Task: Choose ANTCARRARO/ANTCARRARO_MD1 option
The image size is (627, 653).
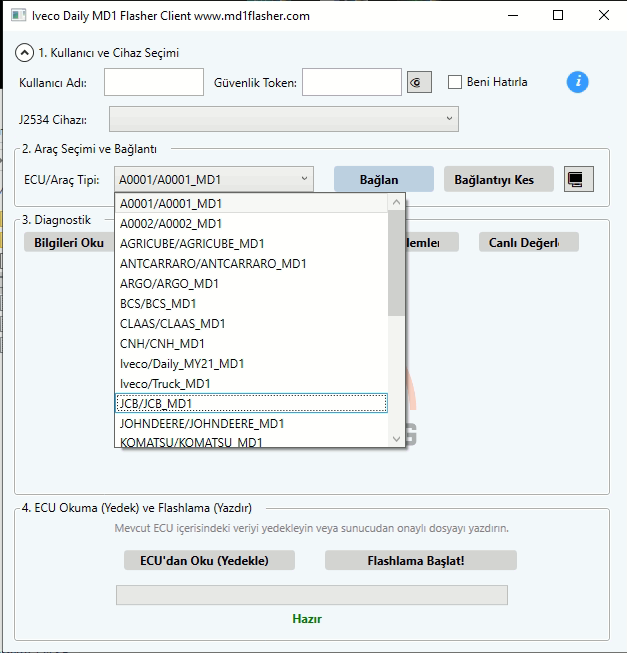Action: point(251,264)
